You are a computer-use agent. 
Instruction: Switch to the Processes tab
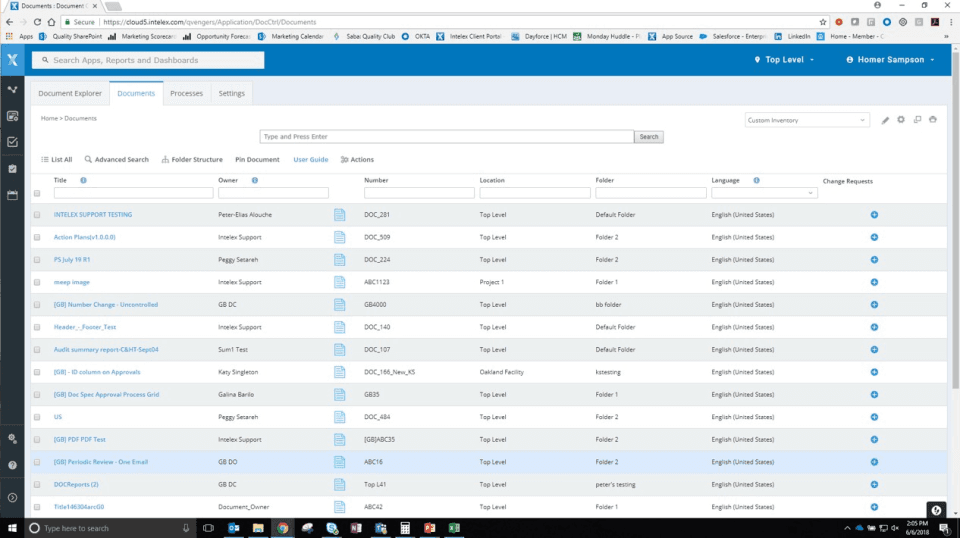pos(186,94)
